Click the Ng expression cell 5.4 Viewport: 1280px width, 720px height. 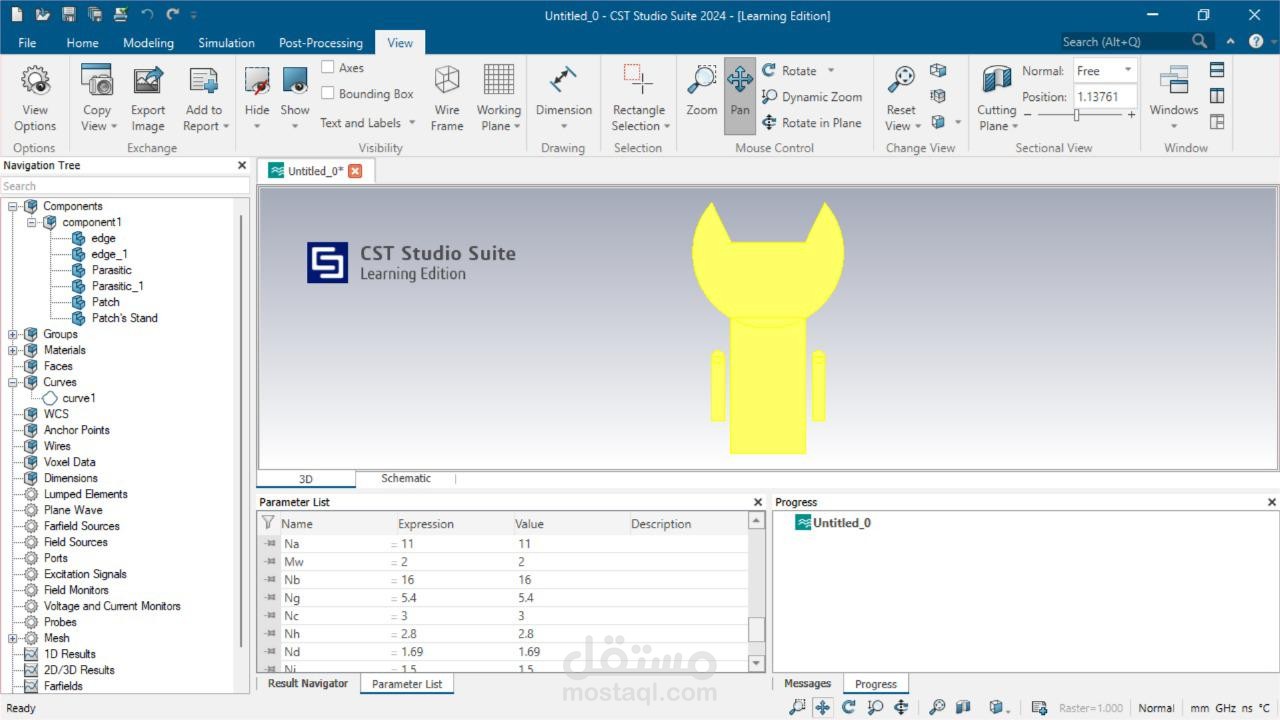451,598
